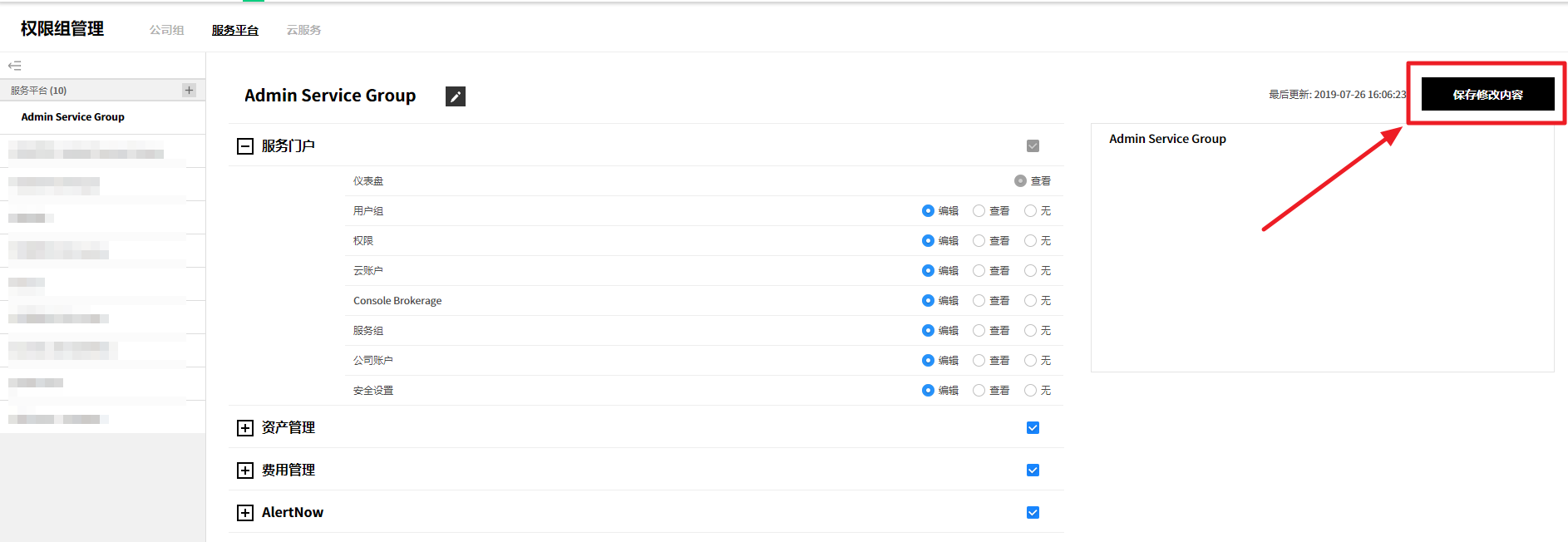Select 查看 for Console Brokerage
Screen dimensions: 1568x542
[x=979, y=301]
